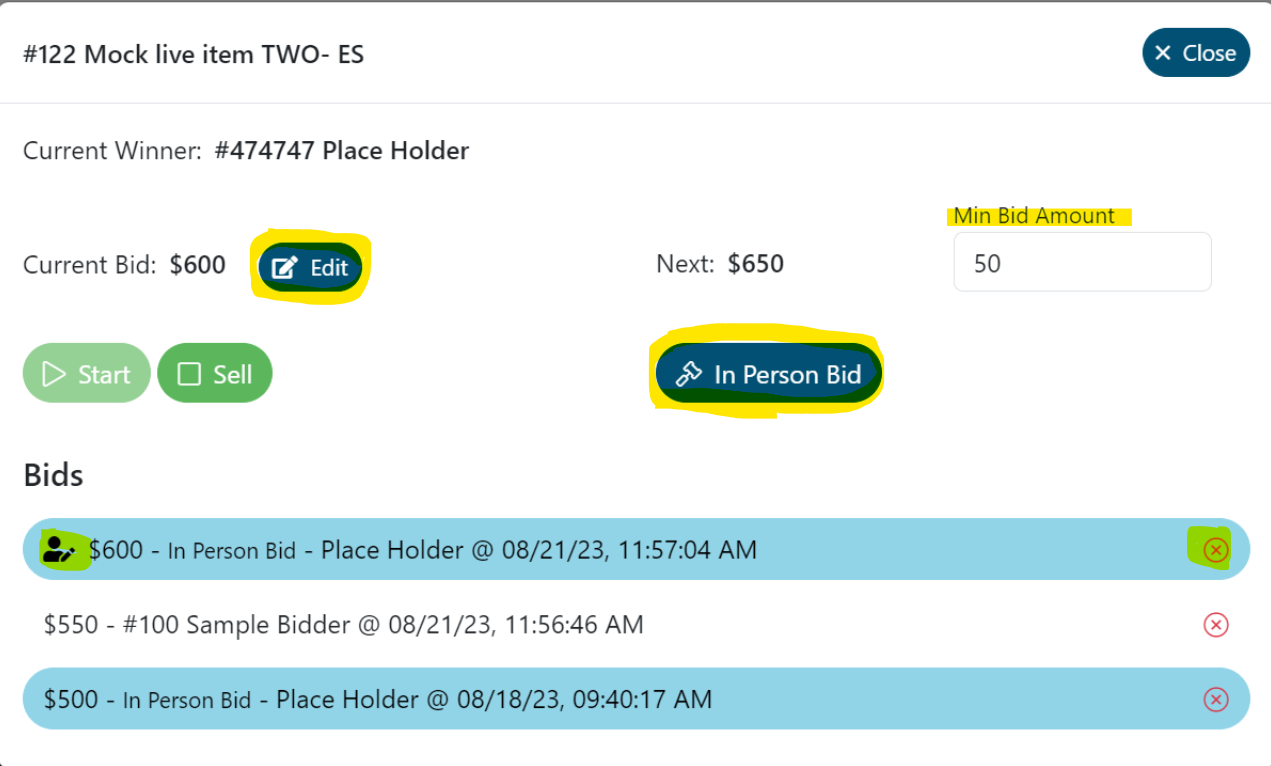Click the pencil icon to edit current bid
This screenshot has width=1271, height=766.
(286, 268)
